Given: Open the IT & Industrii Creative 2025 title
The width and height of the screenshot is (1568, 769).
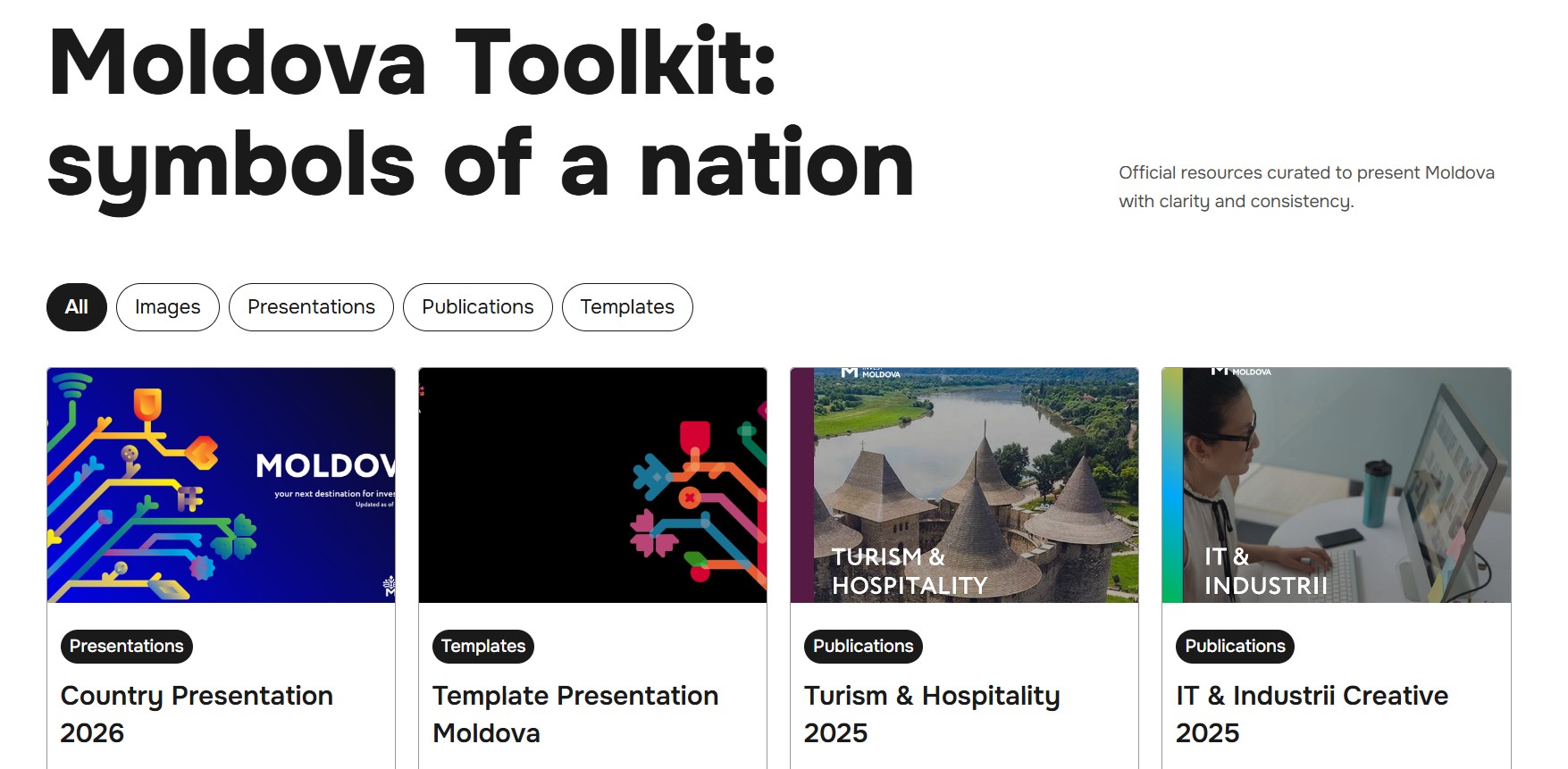Looking at the screenshot, I should (x=1312, y=715).
